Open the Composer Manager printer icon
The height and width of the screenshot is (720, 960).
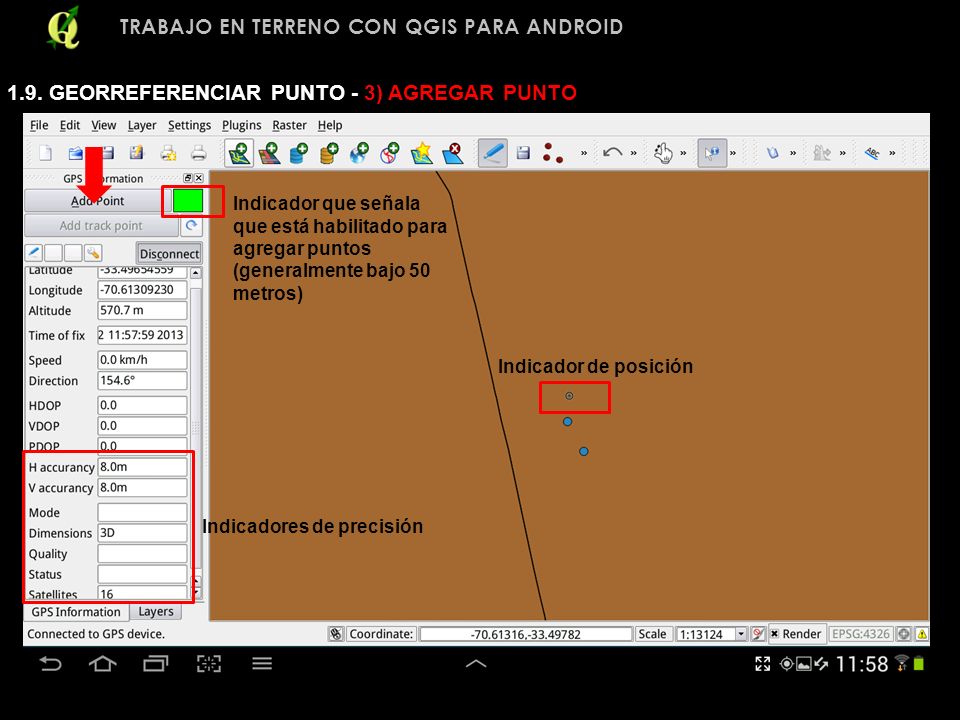tap(198, 152)
